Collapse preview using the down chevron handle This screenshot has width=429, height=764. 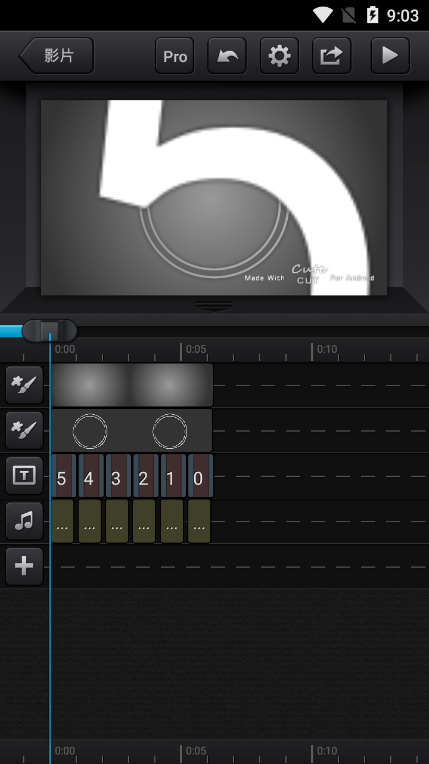click(x=214, y=306)
